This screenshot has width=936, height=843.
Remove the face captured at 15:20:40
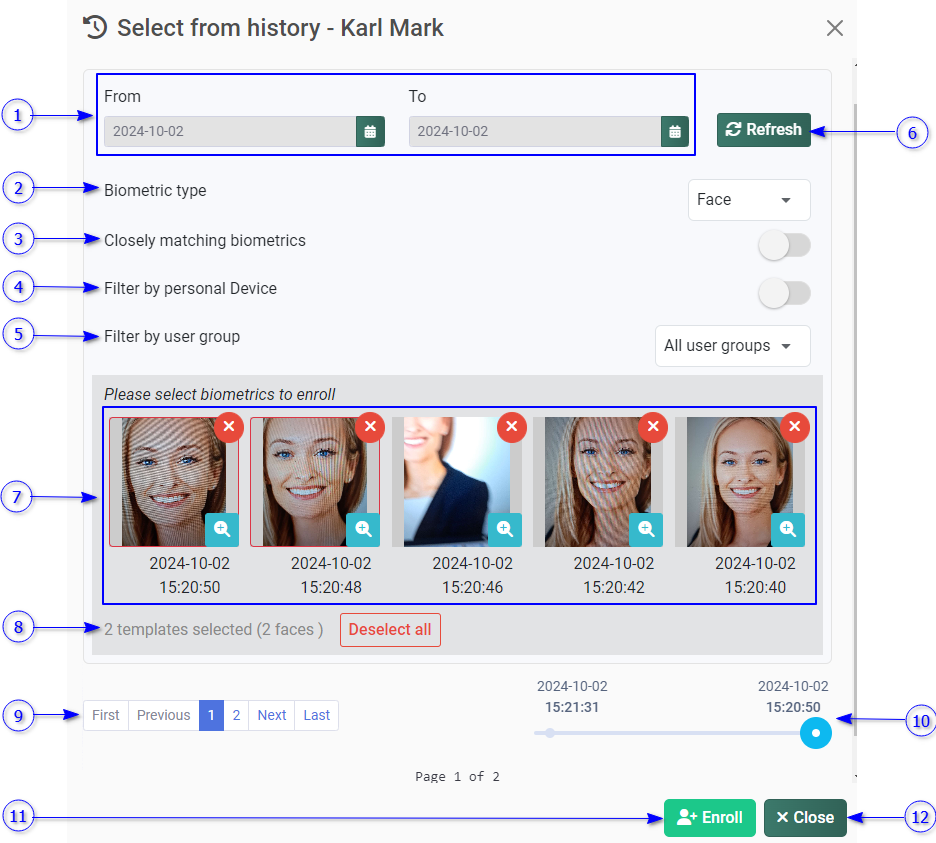click(x=795, y=427)
